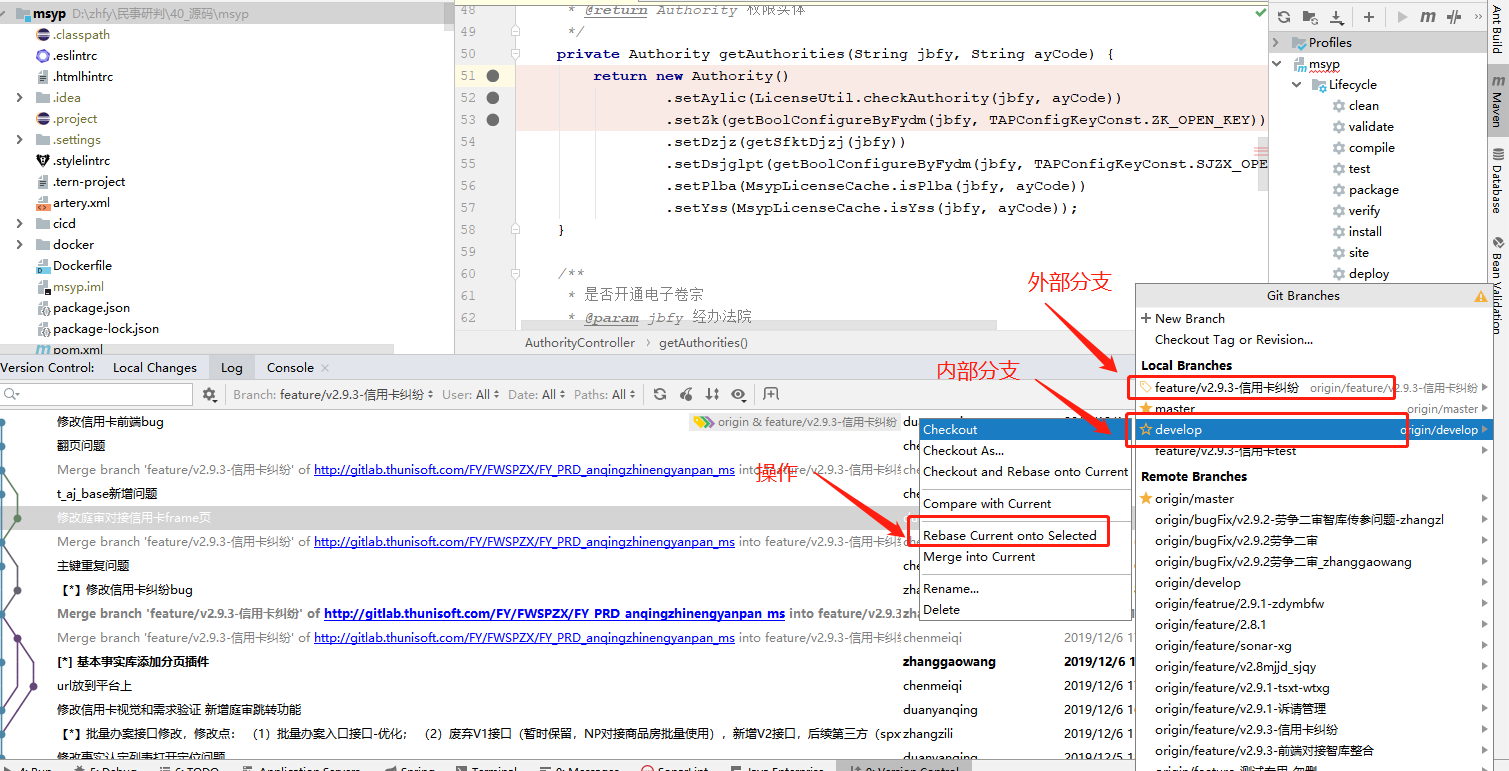Screen dimensions: 1509x771
Task: Switch to the Local Changes tab
Action: pyautogui.click(x=155, y=368)
